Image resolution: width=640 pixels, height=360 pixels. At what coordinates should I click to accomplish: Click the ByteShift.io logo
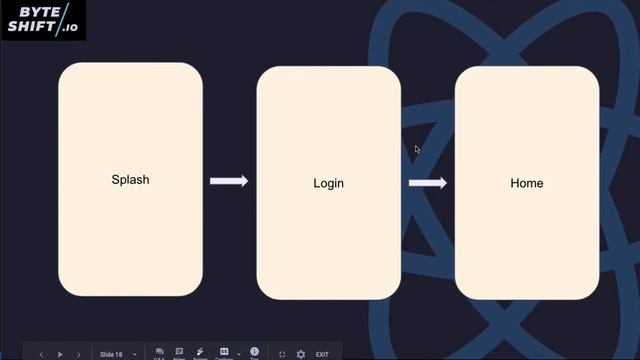click(x=43, y=20)
